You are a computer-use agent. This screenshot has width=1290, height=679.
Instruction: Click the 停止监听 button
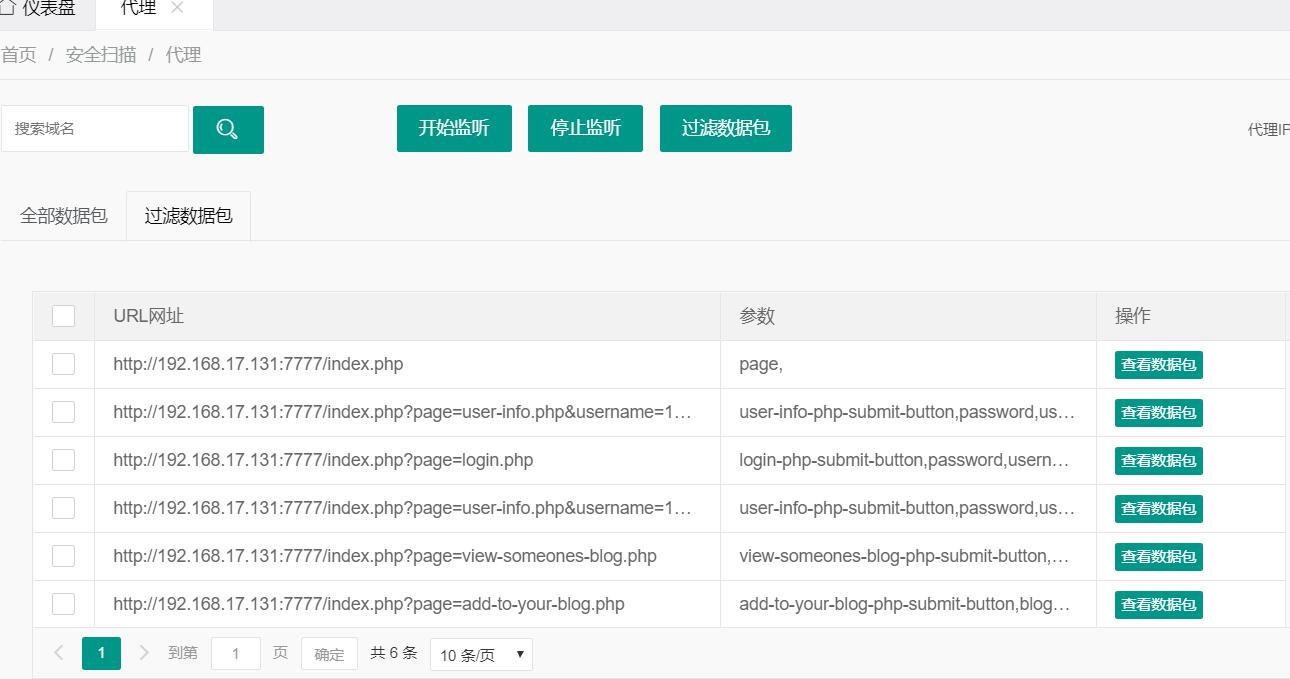coord(585,128)
